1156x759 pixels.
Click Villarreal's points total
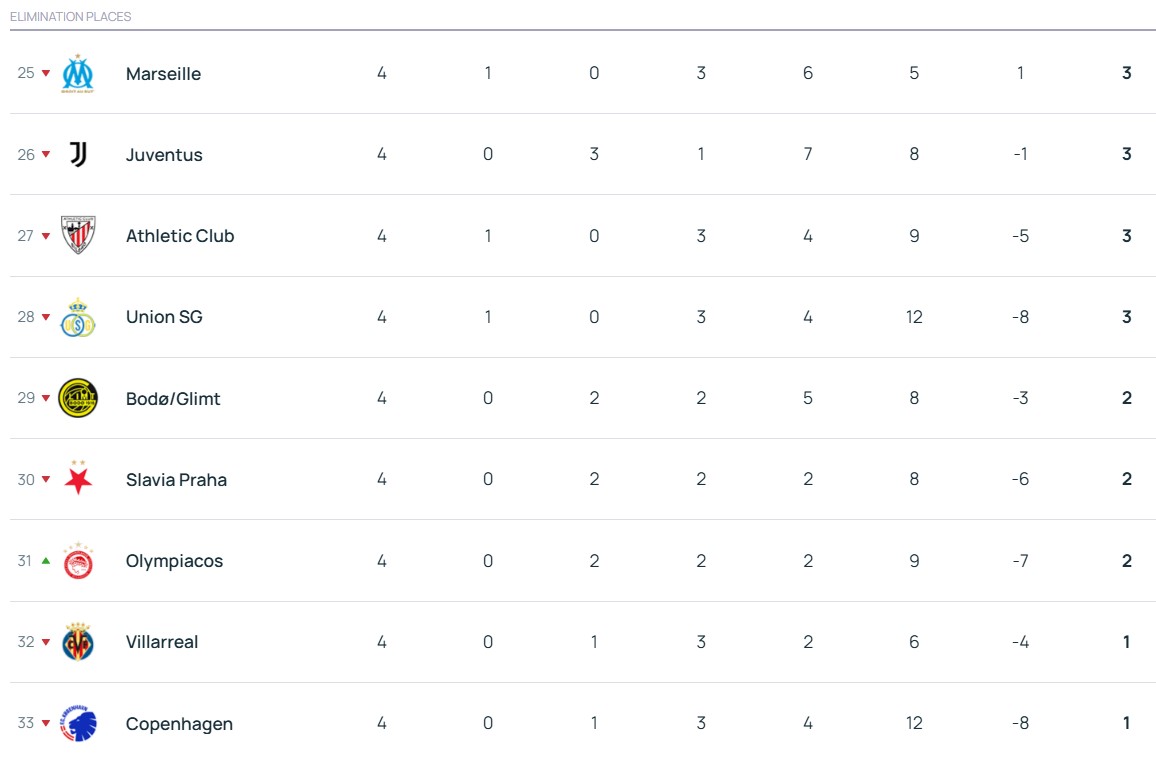point(1126,642)
